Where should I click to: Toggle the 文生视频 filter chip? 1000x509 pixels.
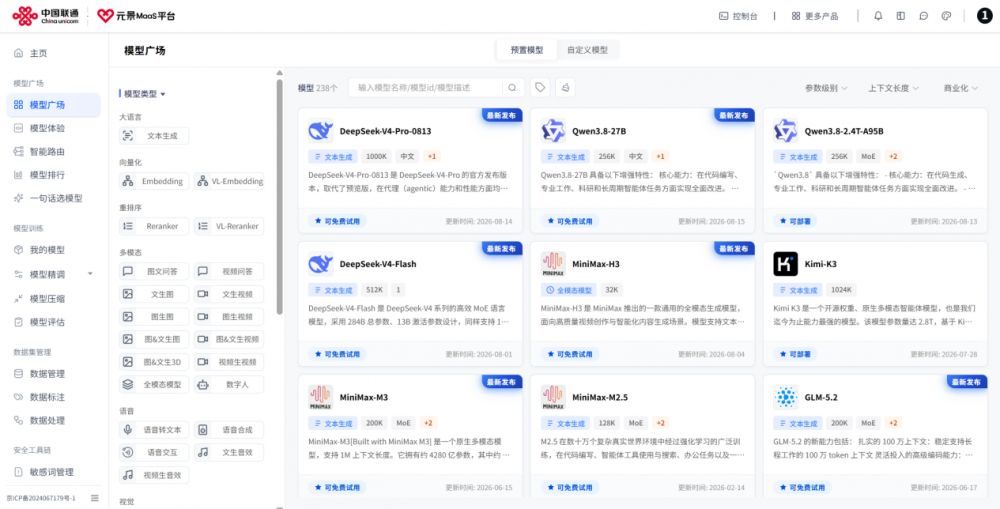[x=229, y=294]
